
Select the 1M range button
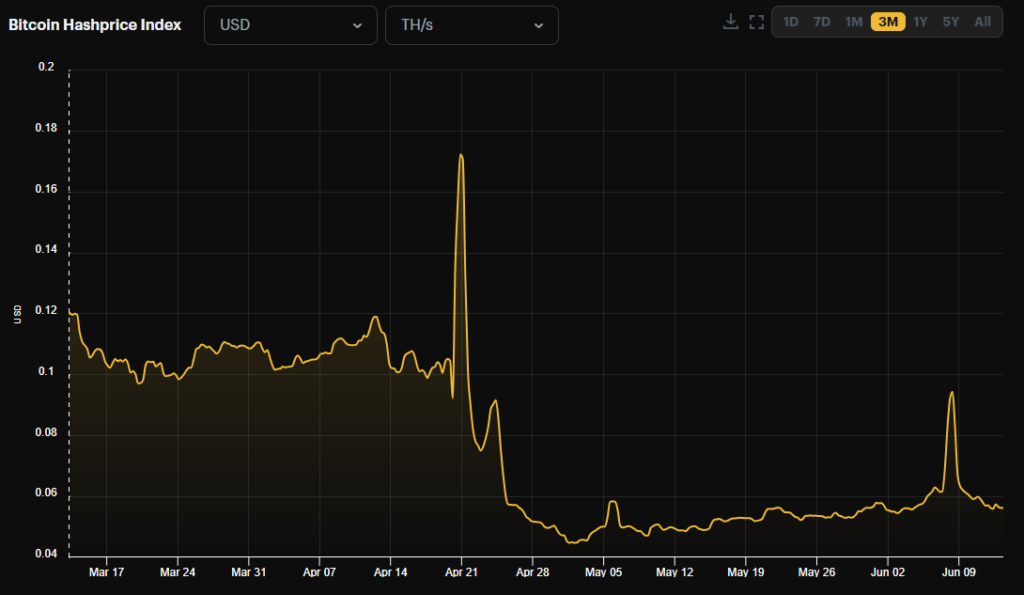(x=855, y=21)
